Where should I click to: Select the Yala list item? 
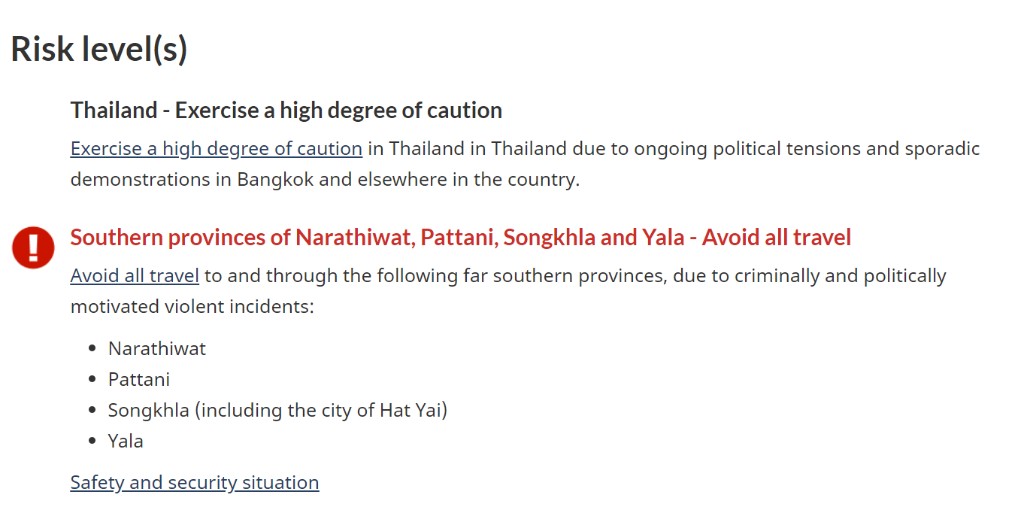coord(126,441)
